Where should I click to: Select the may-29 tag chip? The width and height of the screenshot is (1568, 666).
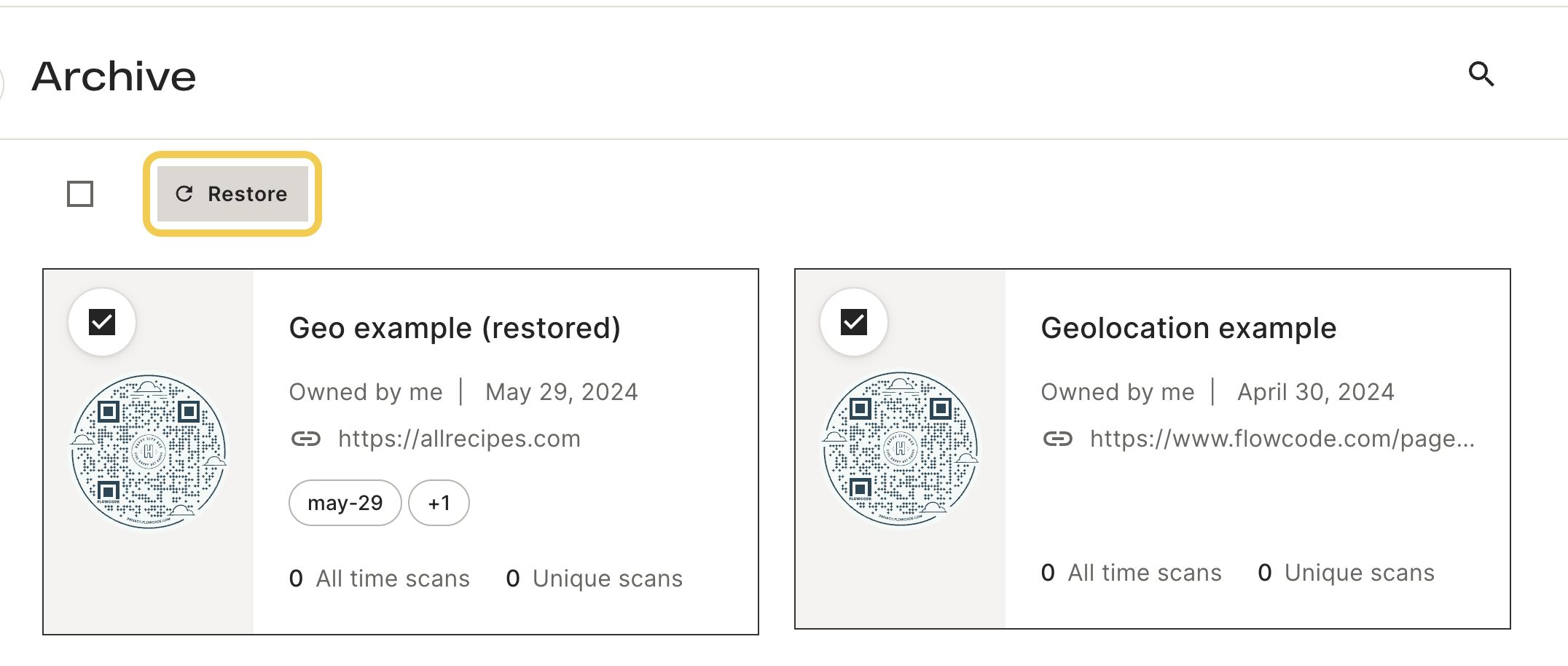pyautogui.click(x=345, y=503)
